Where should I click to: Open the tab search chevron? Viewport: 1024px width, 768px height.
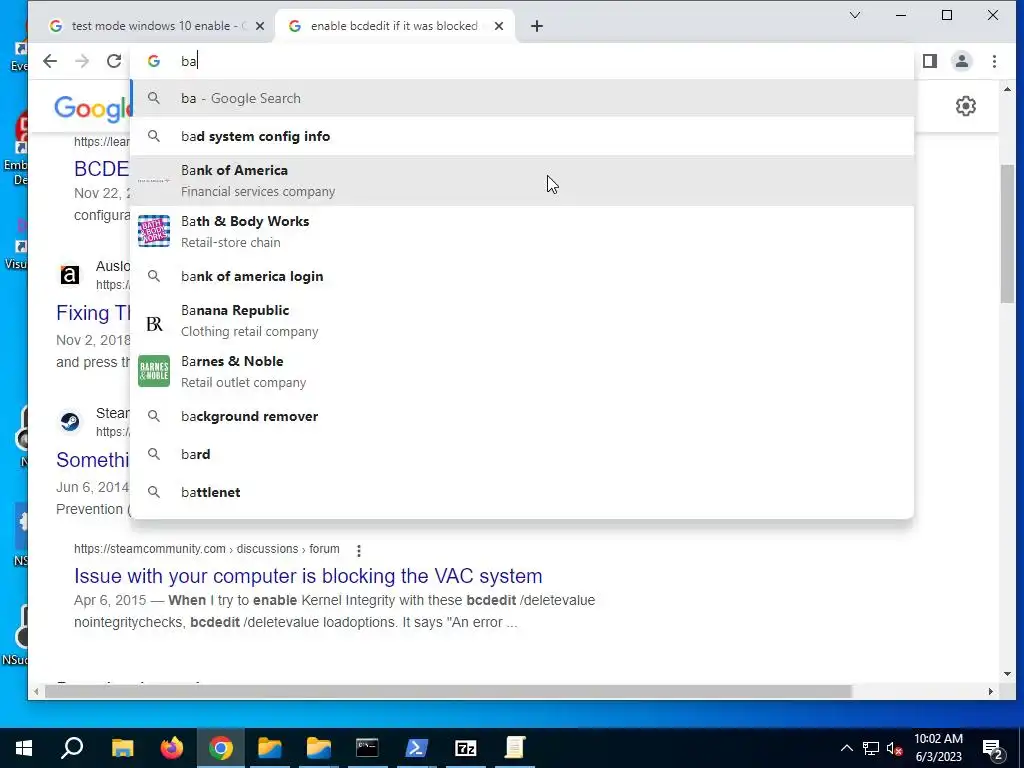click(854, 15)
